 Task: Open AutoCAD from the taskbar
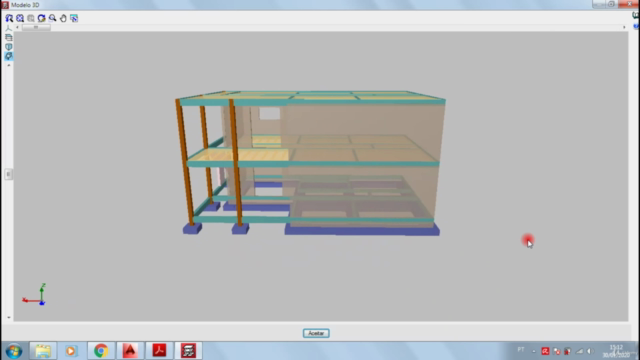[130, 351]
